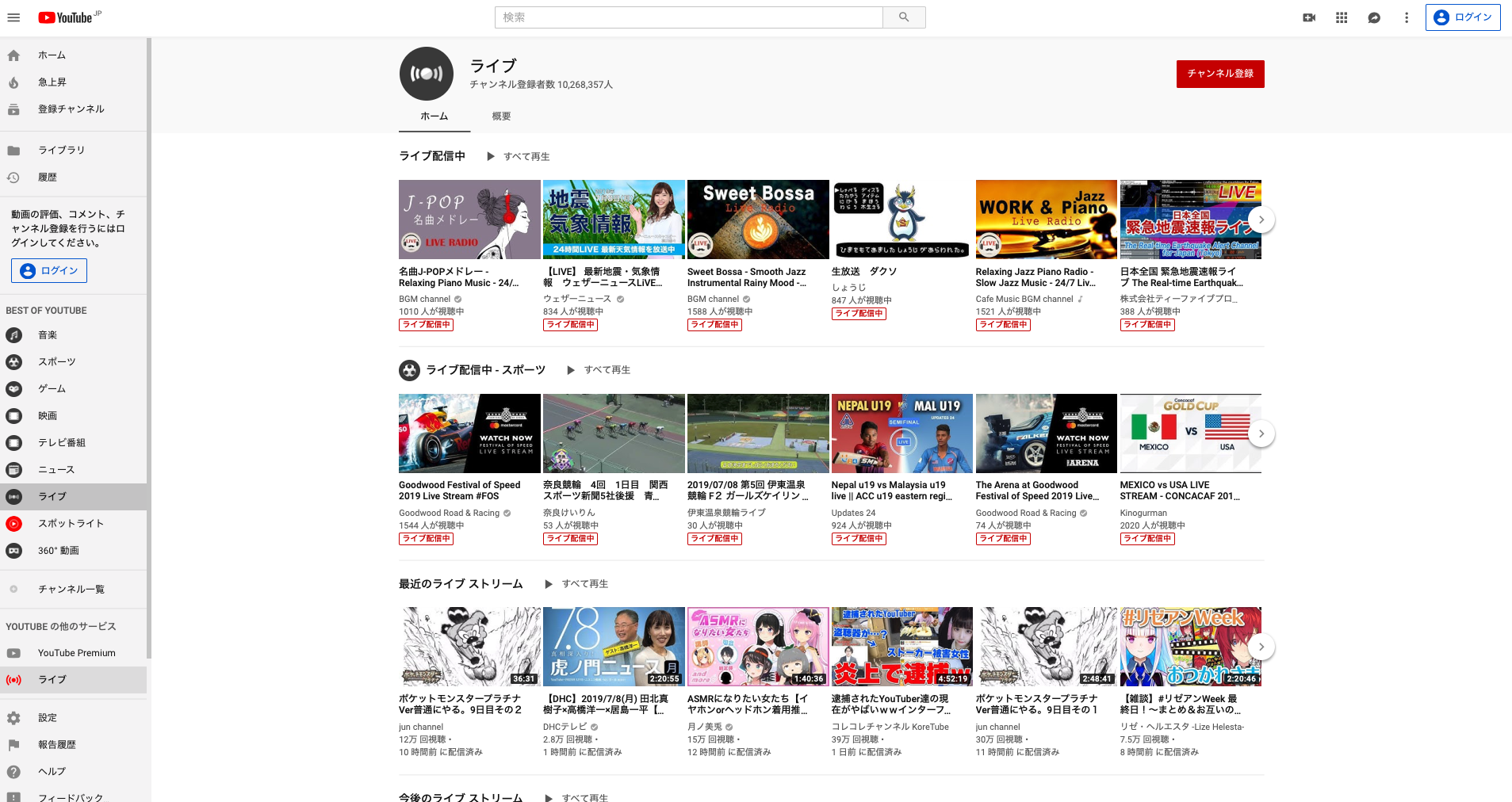Click the TV shows (テレビ番組) icon

(x=13, y=443)
